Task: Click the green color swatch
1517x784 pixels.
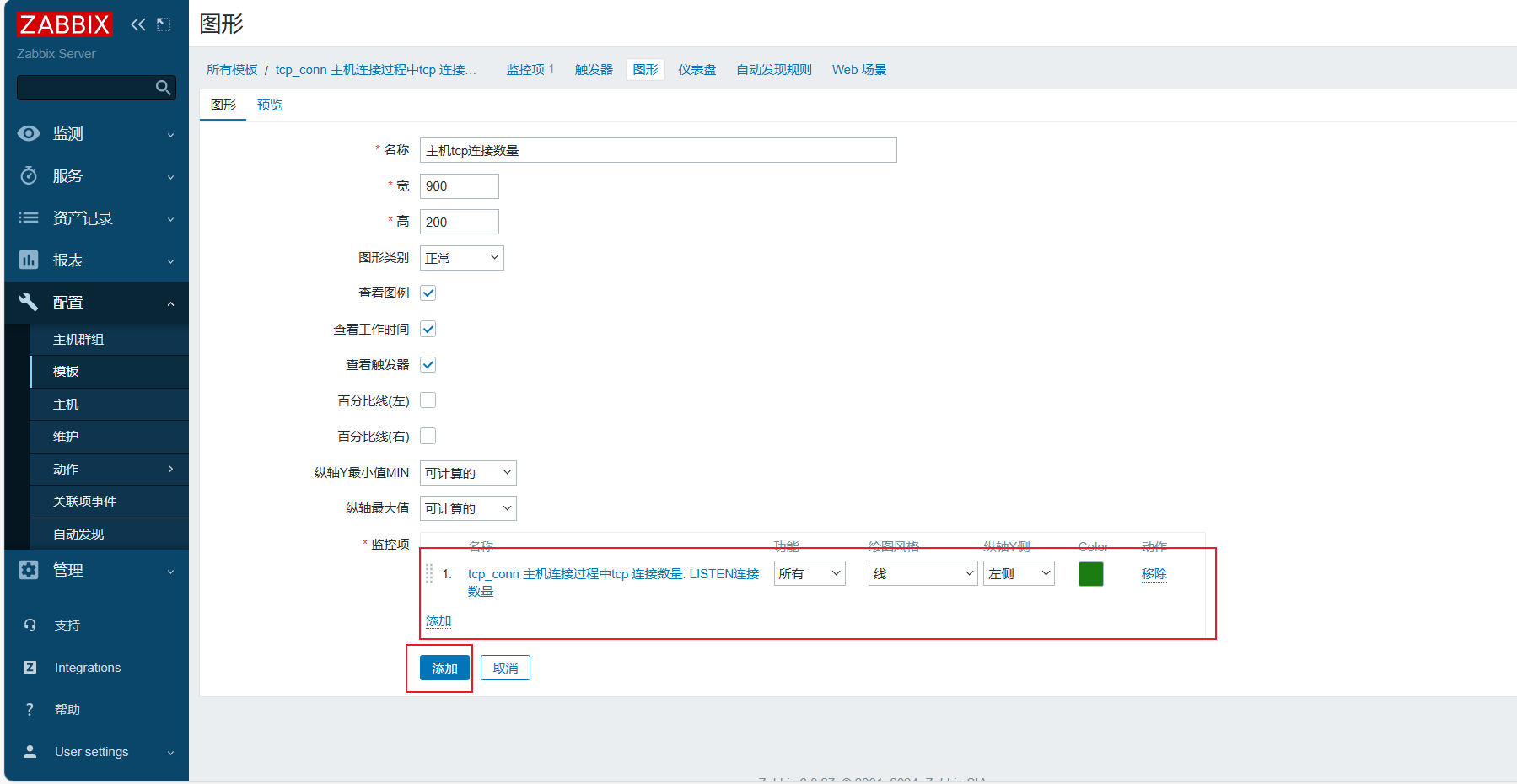Action: [x=1091, y=574]
